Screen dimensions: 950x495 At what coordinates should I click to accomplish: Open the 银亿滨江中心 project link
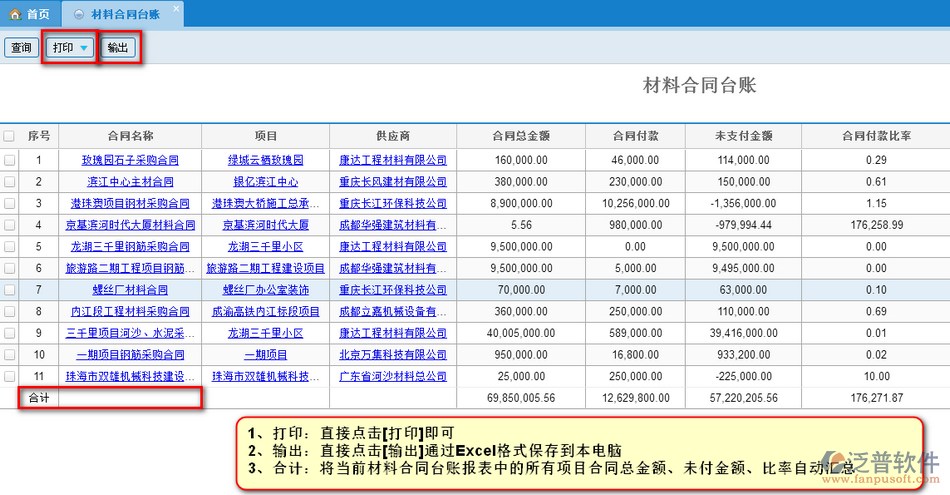click(265, 182)
